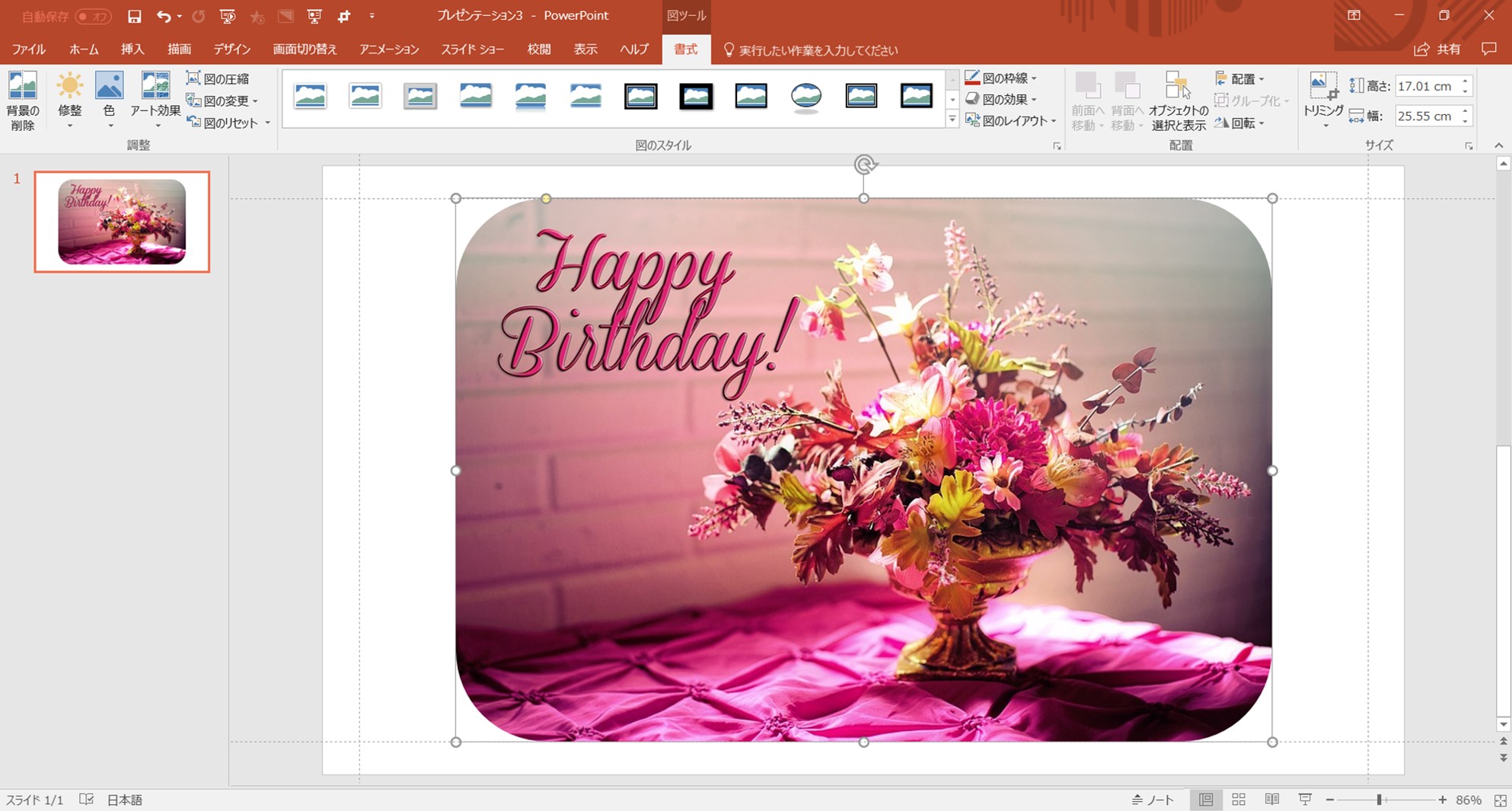Open the Selection Pane (オブジェクトの選択と表示)

pyautogui.click(x=1178, y=101)
